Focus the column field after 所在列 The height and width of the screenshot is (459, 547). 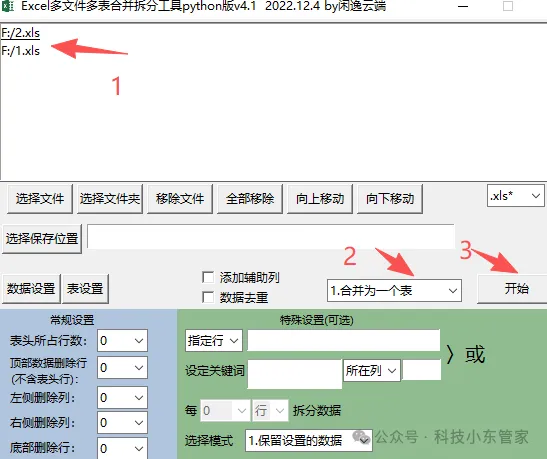(421, 370)
